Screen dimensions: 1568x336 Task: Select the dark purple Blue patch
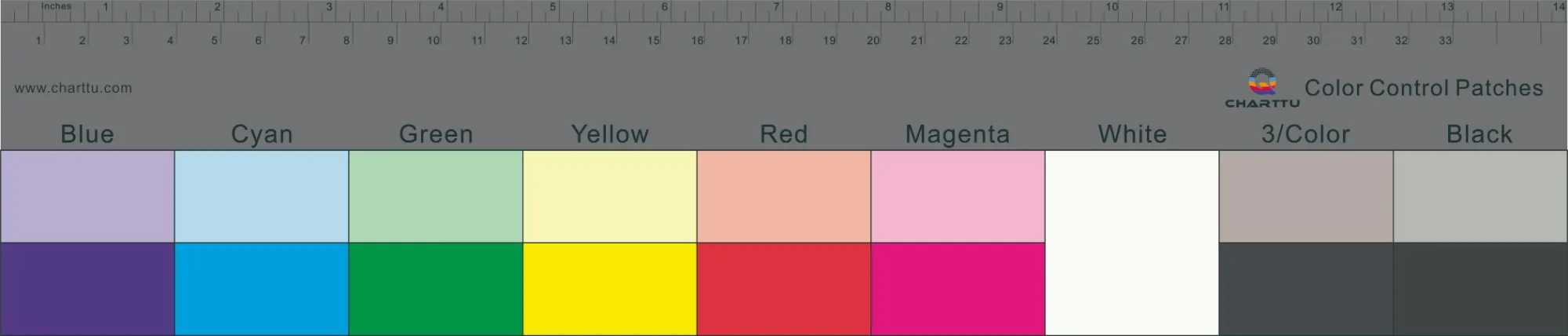coord(87,289)
